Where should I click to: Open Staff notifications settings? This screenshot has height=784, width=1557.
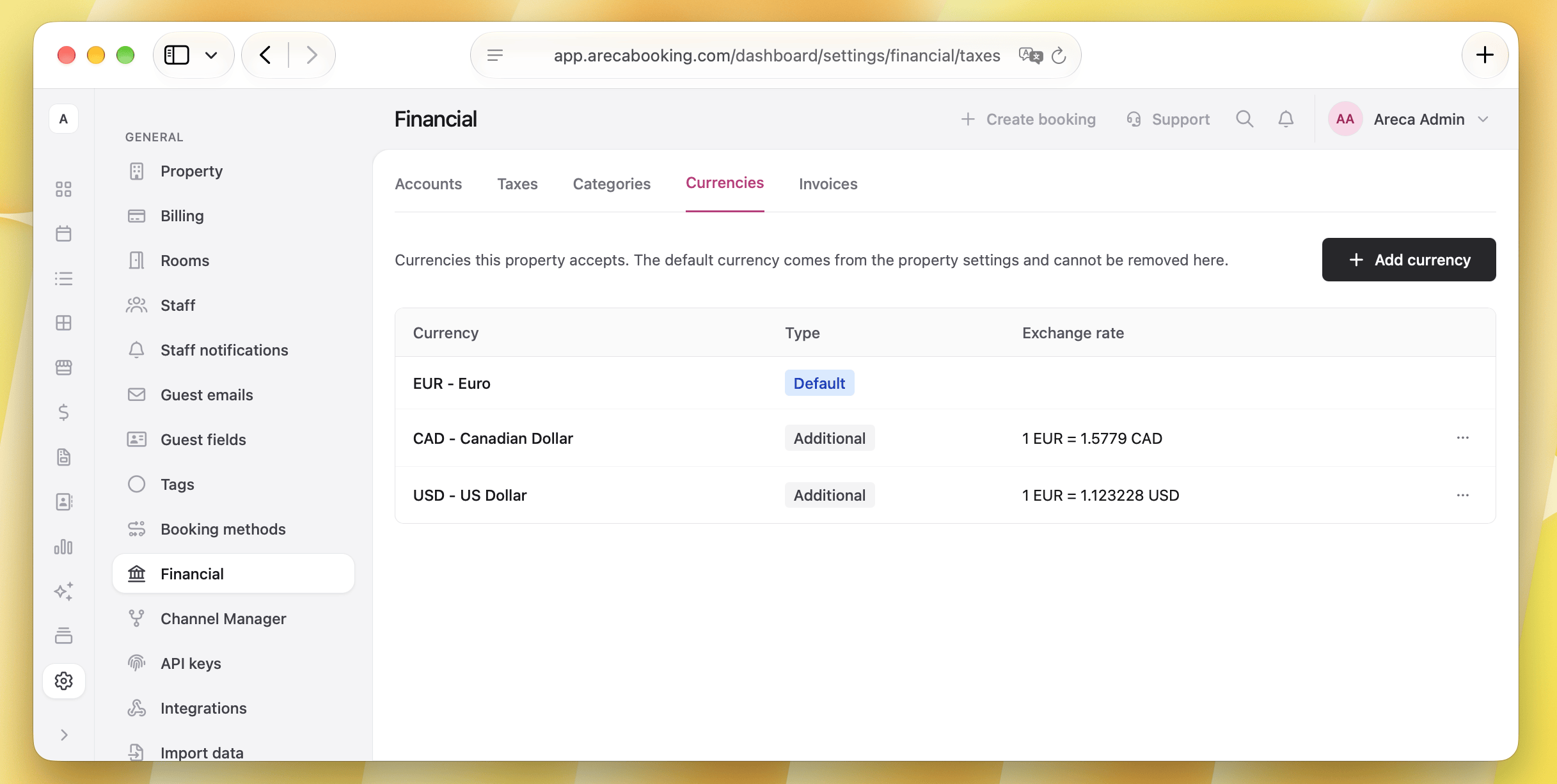[x=233, y=350]
